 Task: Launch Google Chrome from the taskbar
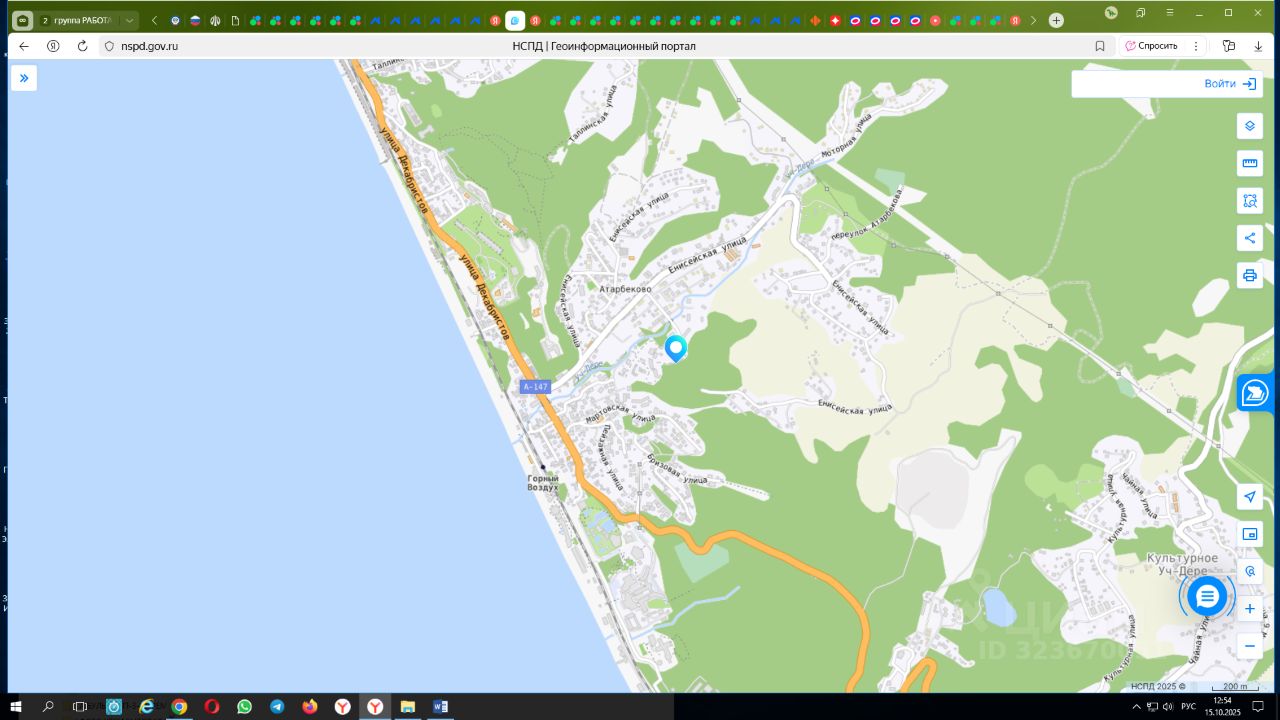point(179,707)
